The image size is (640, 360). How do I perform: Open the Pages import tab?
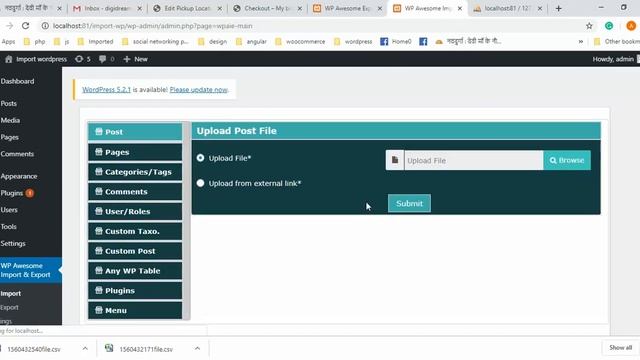[x=135, y=152]
